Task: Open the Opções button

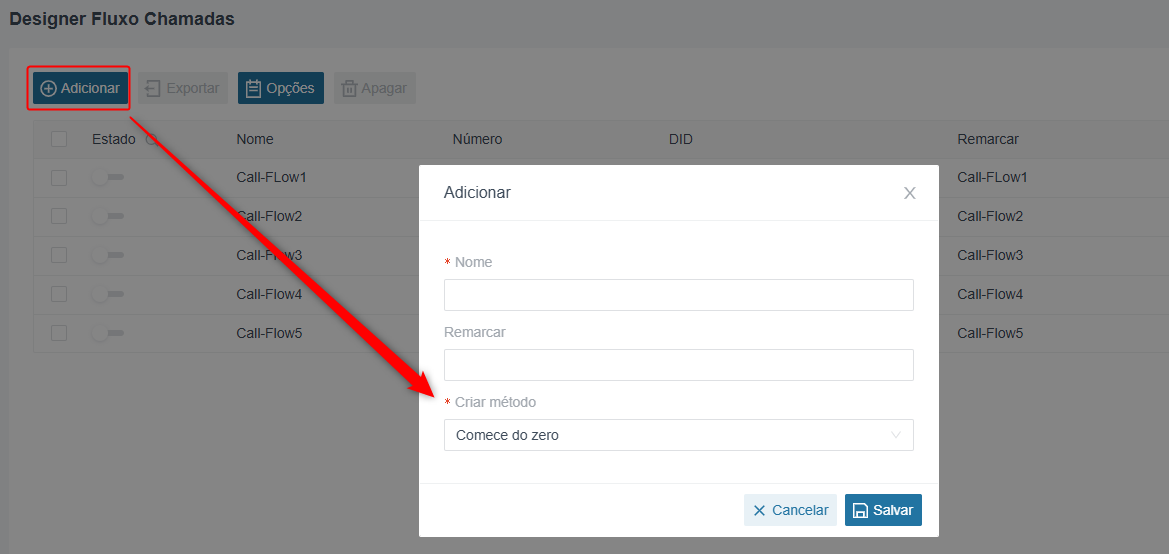Action: coord(281,88)
